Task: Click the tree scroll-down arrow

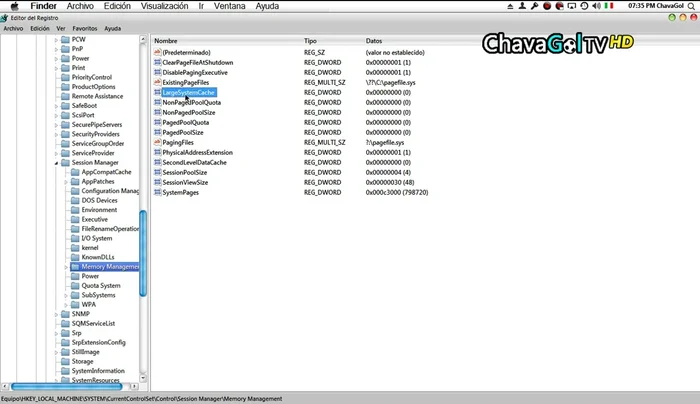Action: point(143,378)
